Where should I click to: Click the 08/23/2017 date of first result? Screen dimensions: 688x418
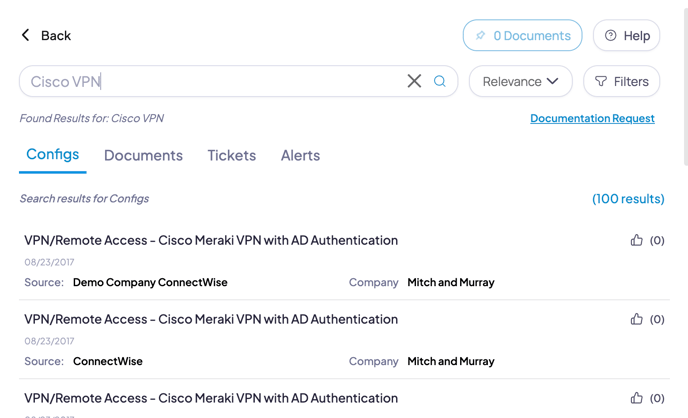click(x=49, y=262)
